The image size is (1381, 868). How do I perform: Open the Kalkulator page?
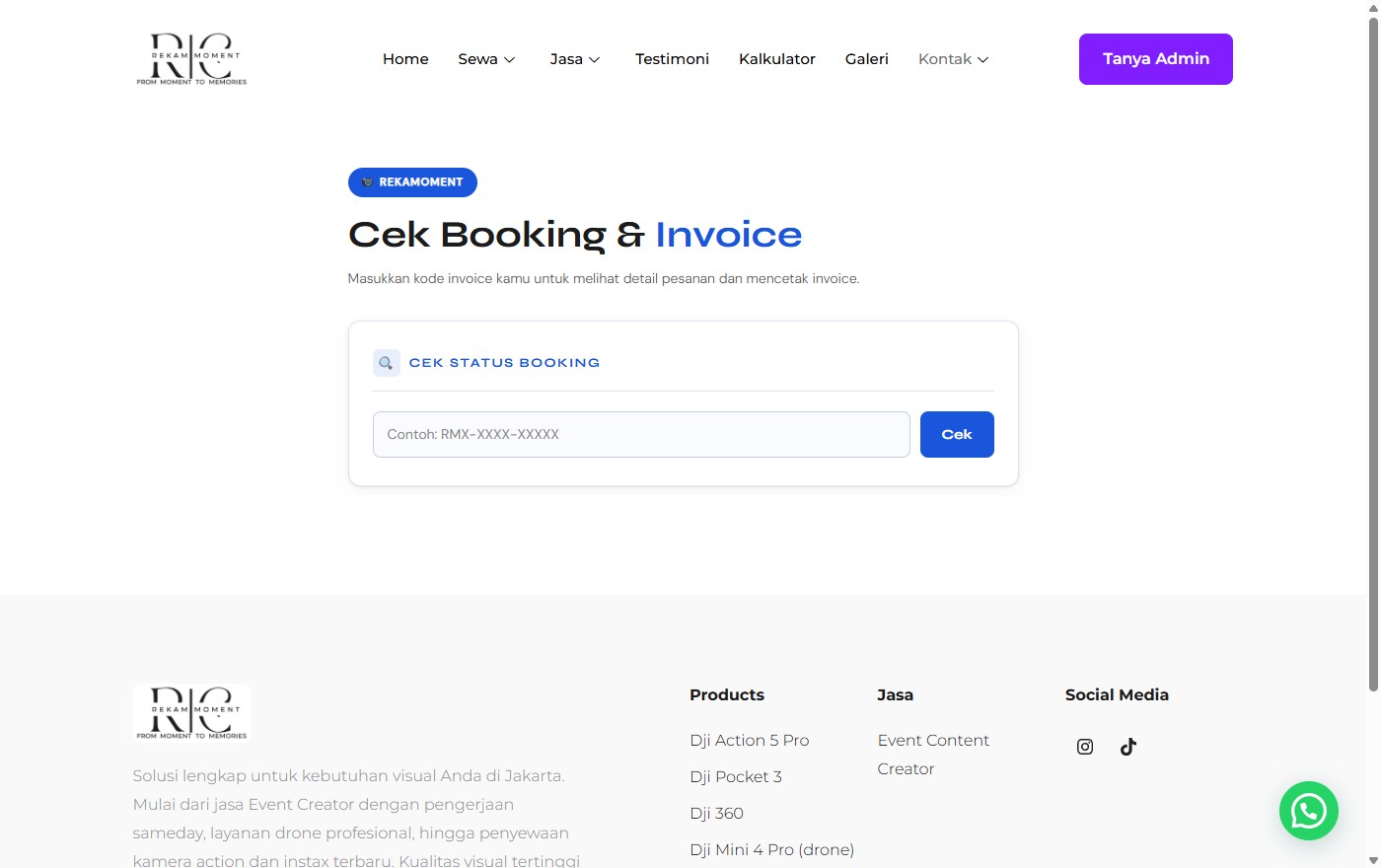(777, 59)
